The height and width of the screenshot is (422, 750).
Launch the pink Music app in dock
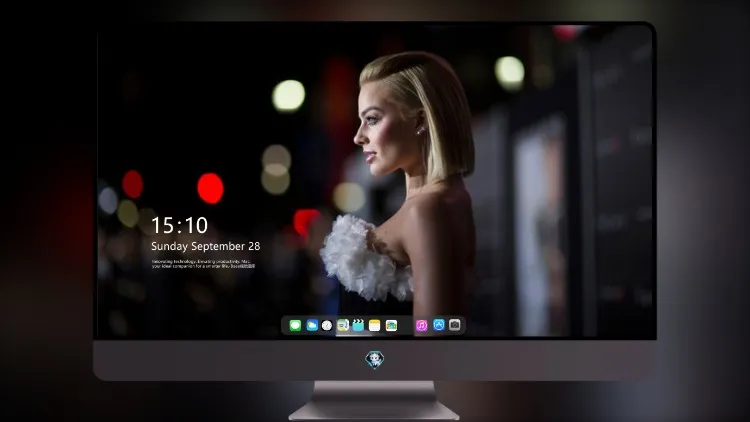(421, 325)
